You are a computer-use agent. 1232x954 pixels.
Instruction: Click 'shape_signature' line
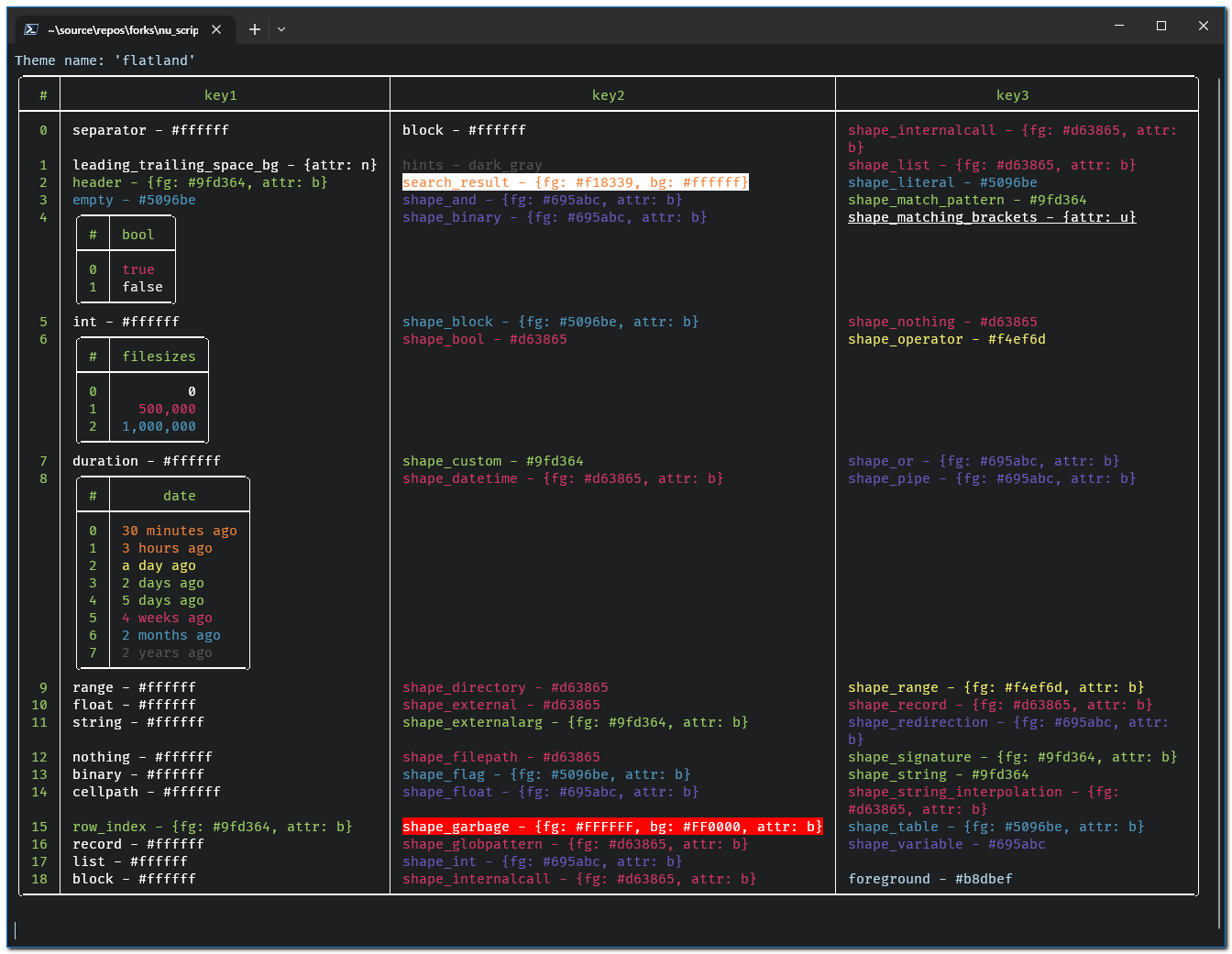tap(1013, 757)
